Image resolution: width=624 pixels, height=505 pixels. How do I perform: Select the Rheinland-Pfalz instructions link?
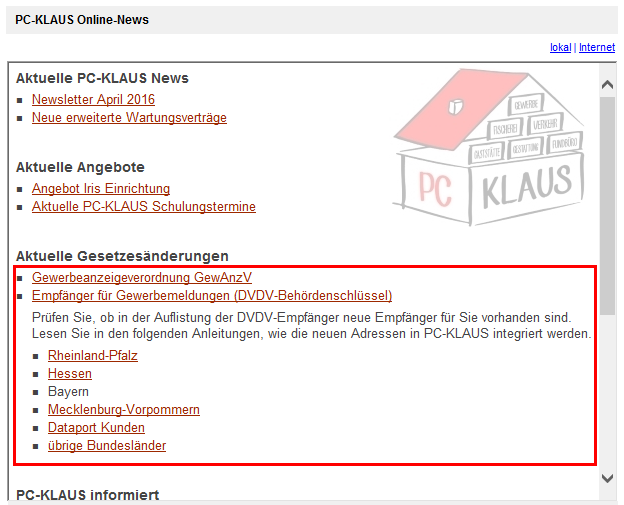tap(93, 356)
